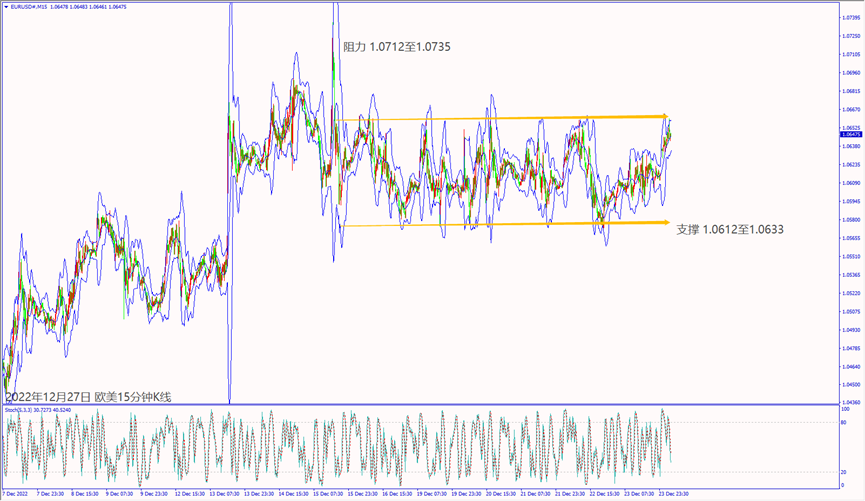Click the 2022年12月27日 欧美15分钟K线 caption
865x501 pixels.
(x=88, y=397)
